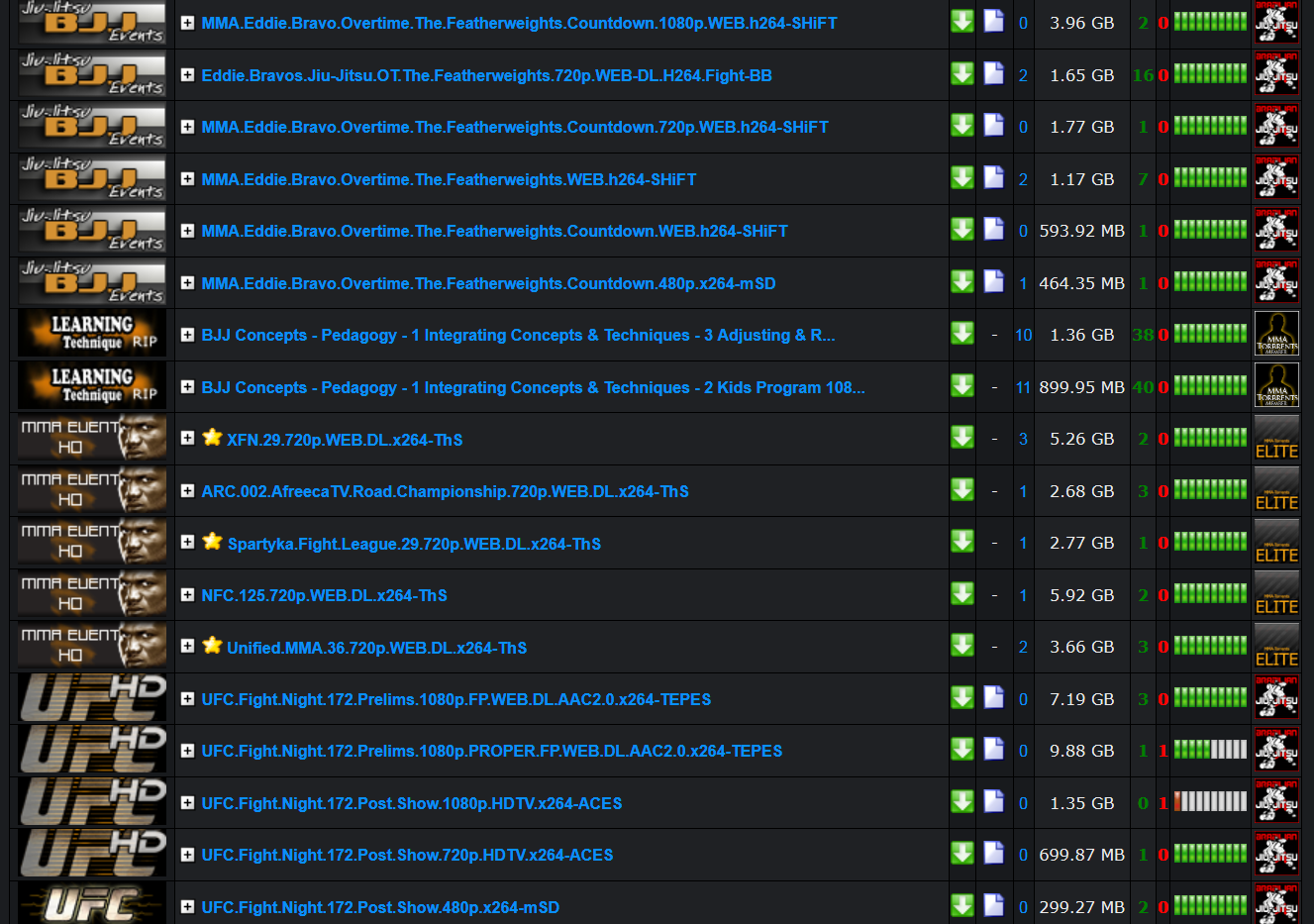Click Learning Technique RIP icon on Kids Program row

pyautogui.click(x=93, y=386)
